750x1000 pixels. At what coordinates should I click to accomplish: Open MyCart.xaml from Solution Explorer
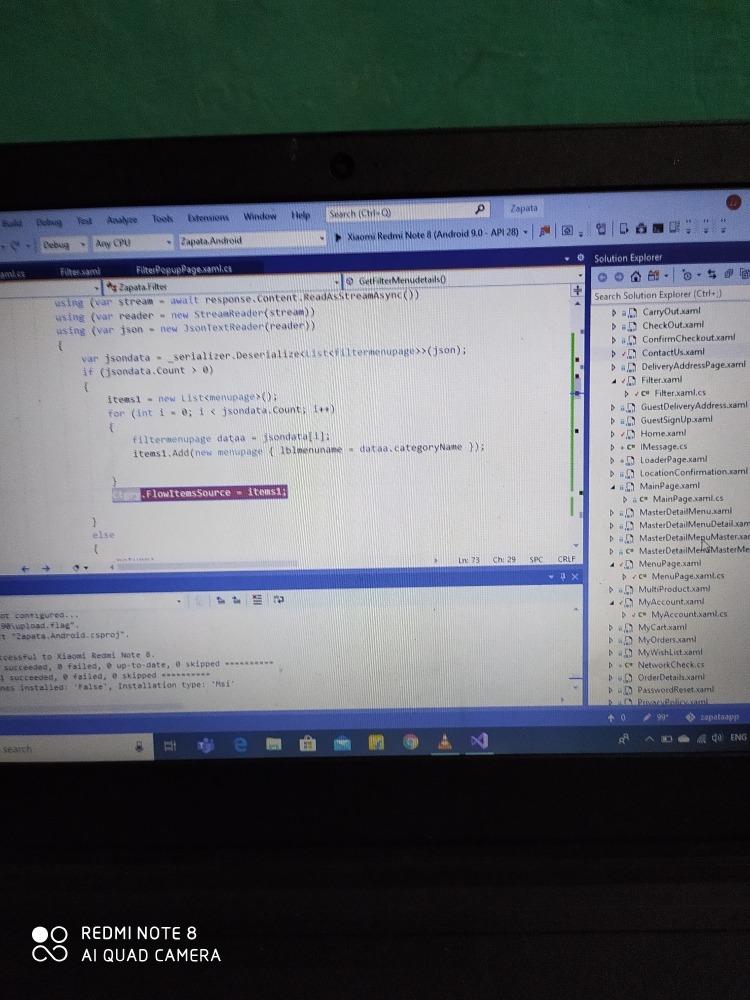[x=663, y=626]
